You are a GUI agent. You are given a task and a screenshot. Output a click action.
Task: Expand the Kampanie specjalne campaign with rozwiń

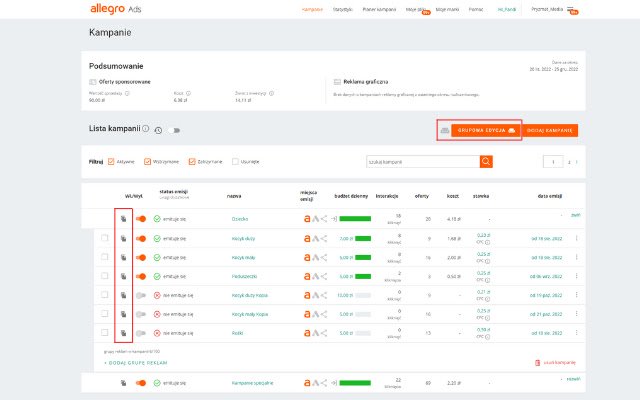(573, 379)
